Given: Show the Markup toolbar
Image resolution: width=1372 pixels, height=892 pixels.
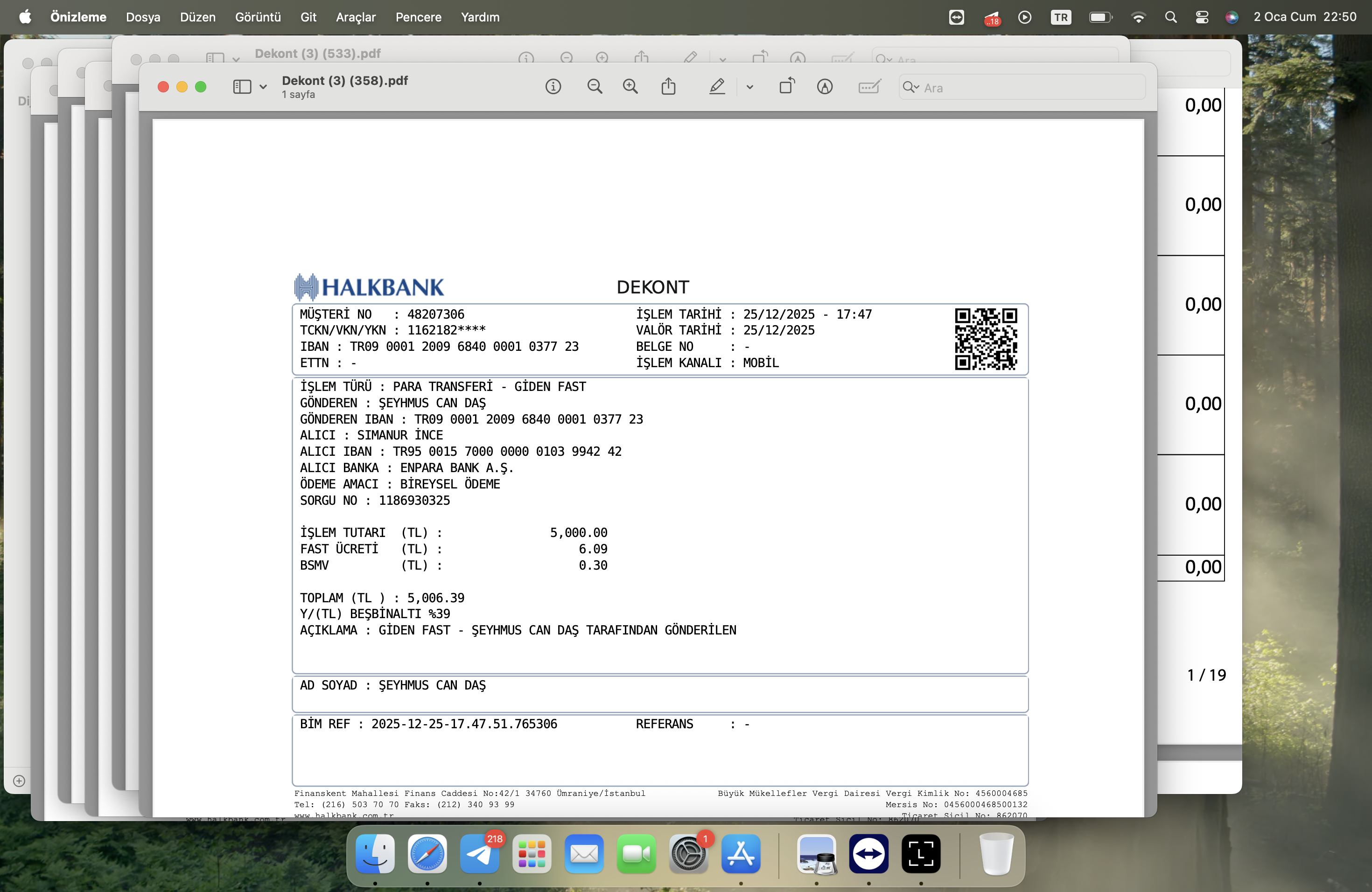Looking at the screenshot, I should 825,87.
